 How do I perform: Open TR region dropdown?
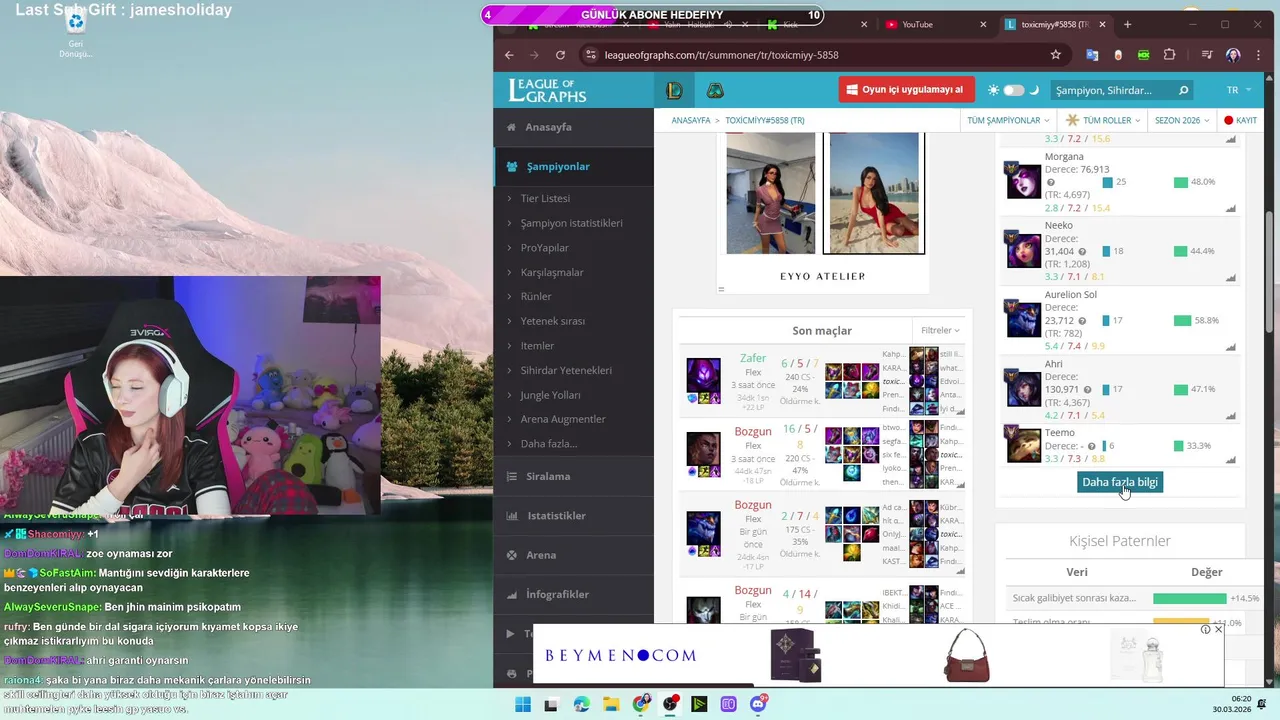click(x=1238, y=90)
